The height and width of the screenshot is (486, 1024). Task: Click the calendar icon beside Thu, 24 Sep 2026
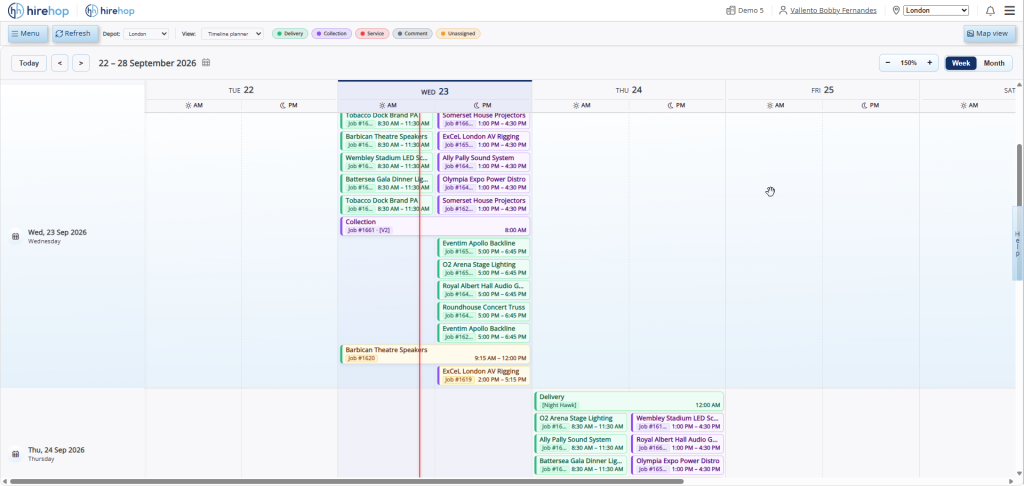click(16, 453)
